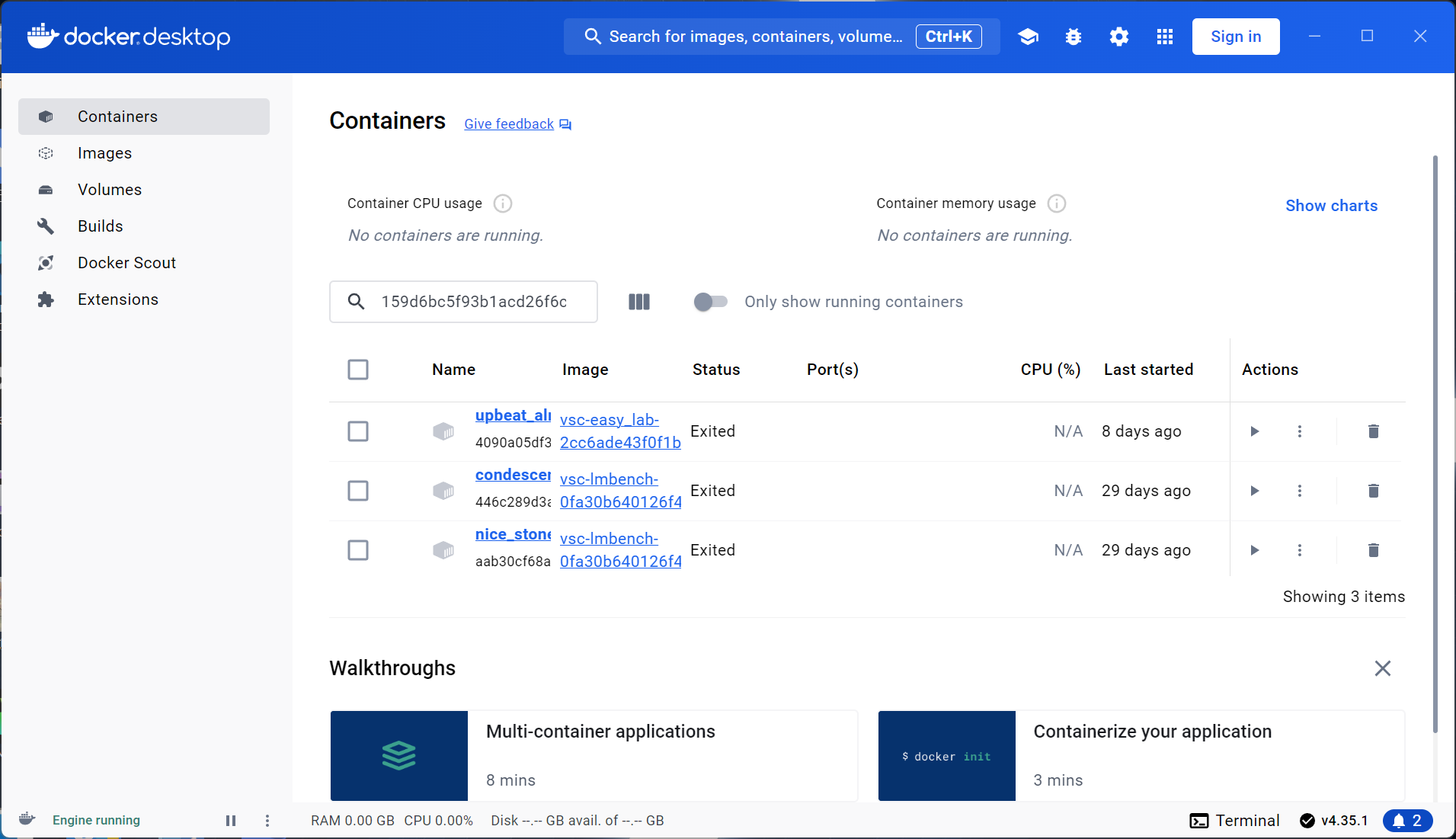
Task: Sort by CPU (%) column header
Action: click(x=1051, y=370)
